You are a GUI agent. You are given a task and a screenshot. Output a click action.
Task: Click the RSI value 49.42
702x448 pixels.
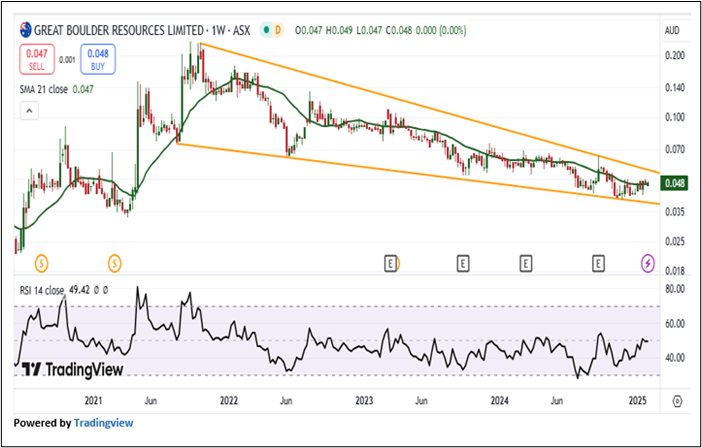pyautogui.click(x=80, y=290)
